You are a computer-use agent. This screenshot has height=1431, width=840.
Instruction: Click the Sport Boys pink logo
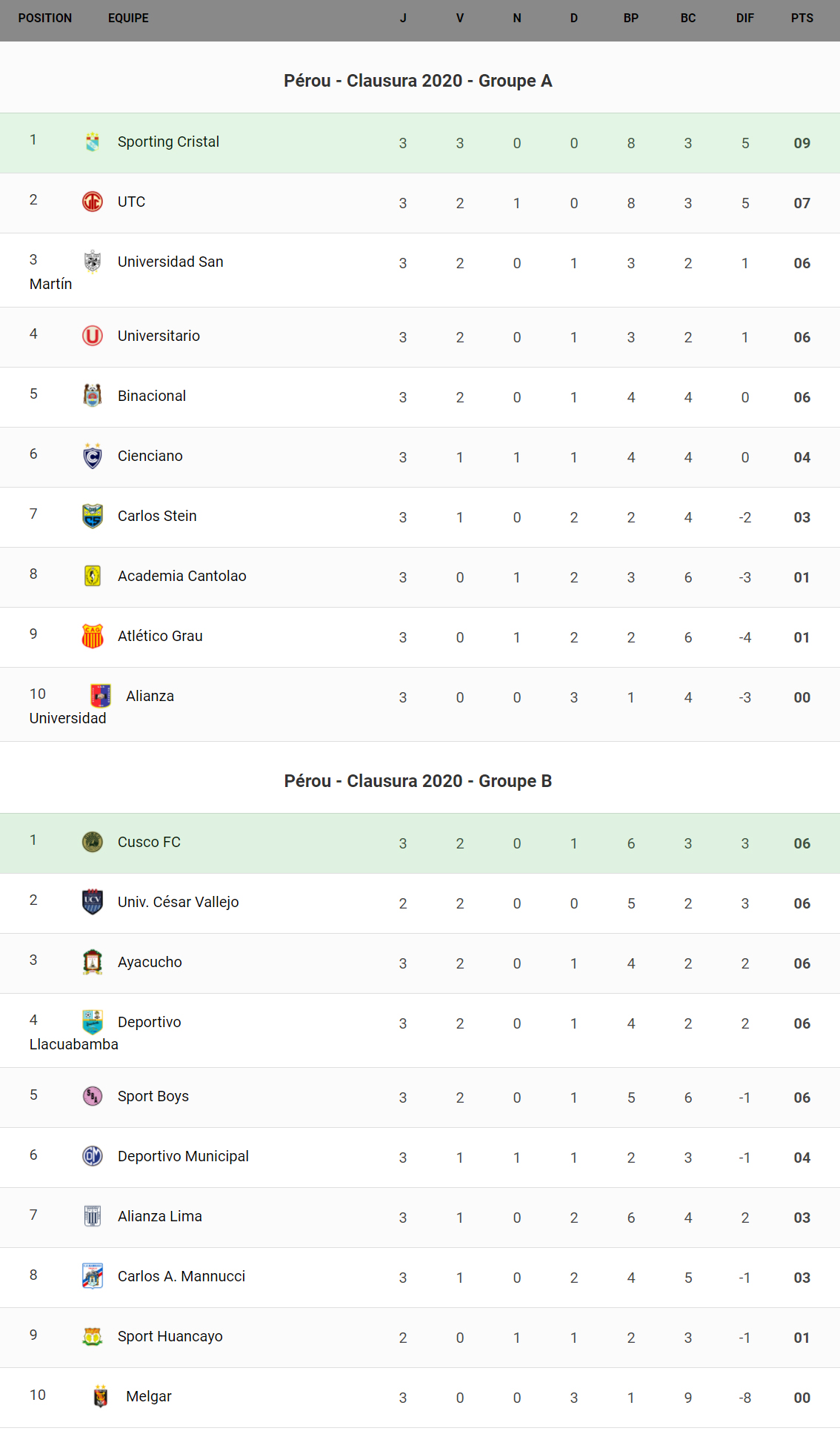tap(92, 1096)
